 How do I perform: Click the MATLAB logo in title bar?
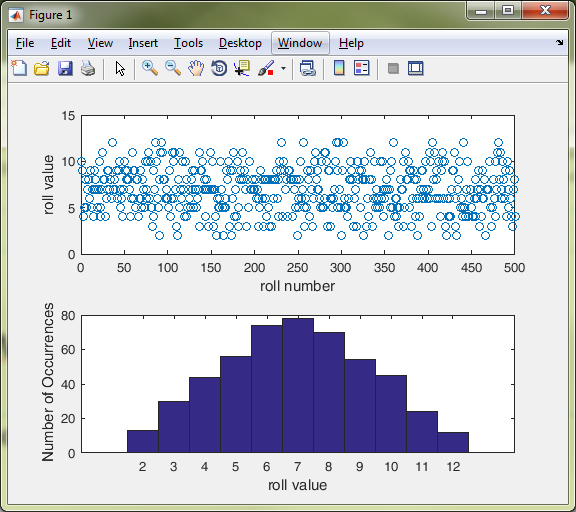[16, 15]
